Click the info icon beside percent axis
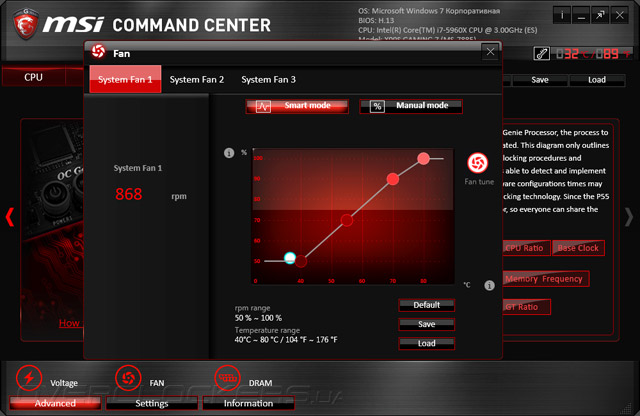Screen dimensions: 640x416 (x=229, y=153)
